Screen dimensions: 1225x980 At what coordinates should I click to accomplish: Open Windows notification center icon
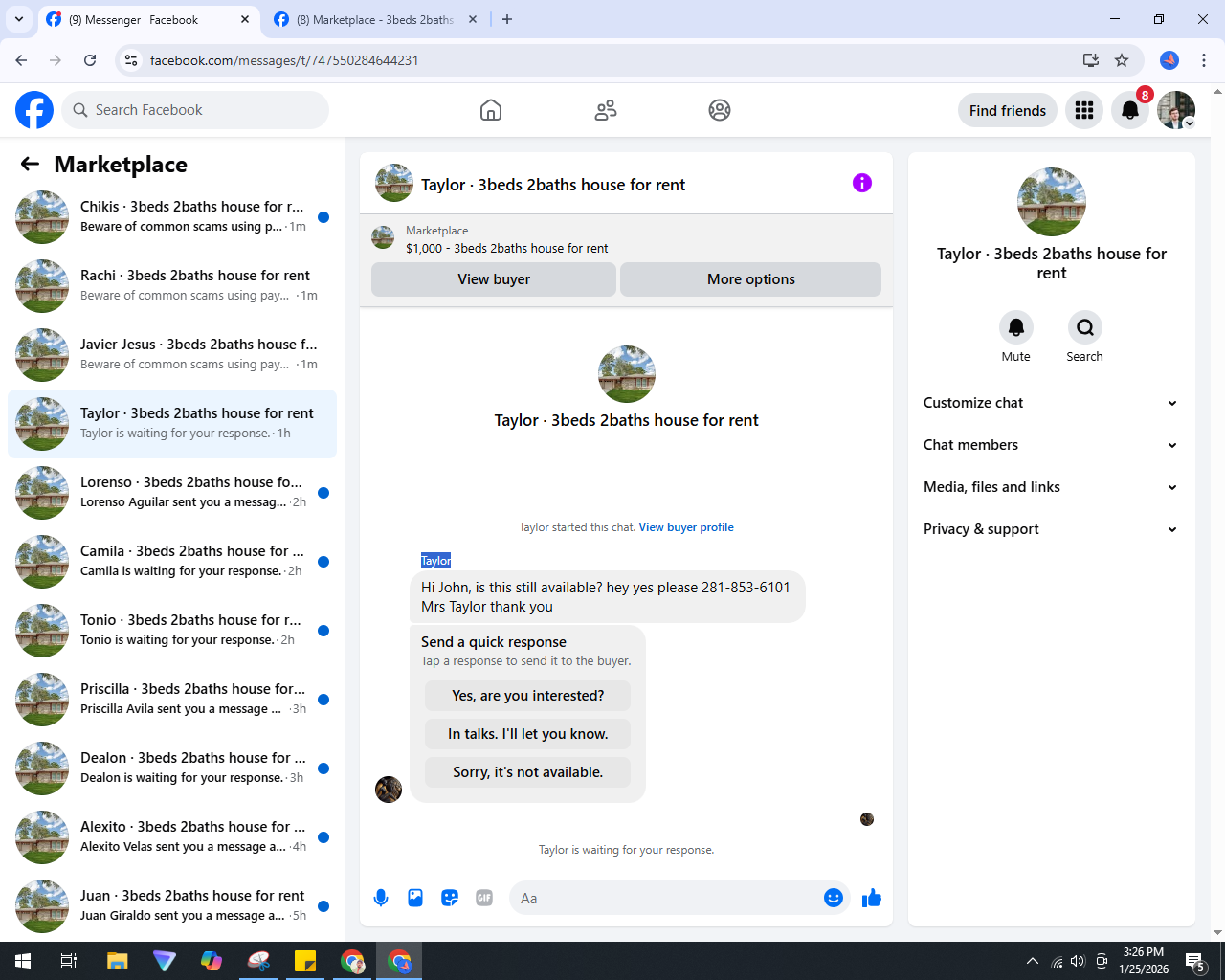(x=1194, y=961)
